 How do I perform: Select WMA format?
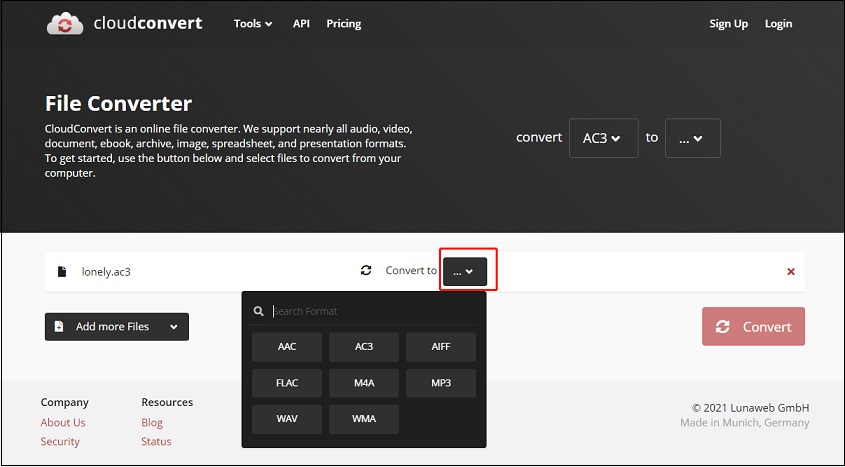click(364, 419)
